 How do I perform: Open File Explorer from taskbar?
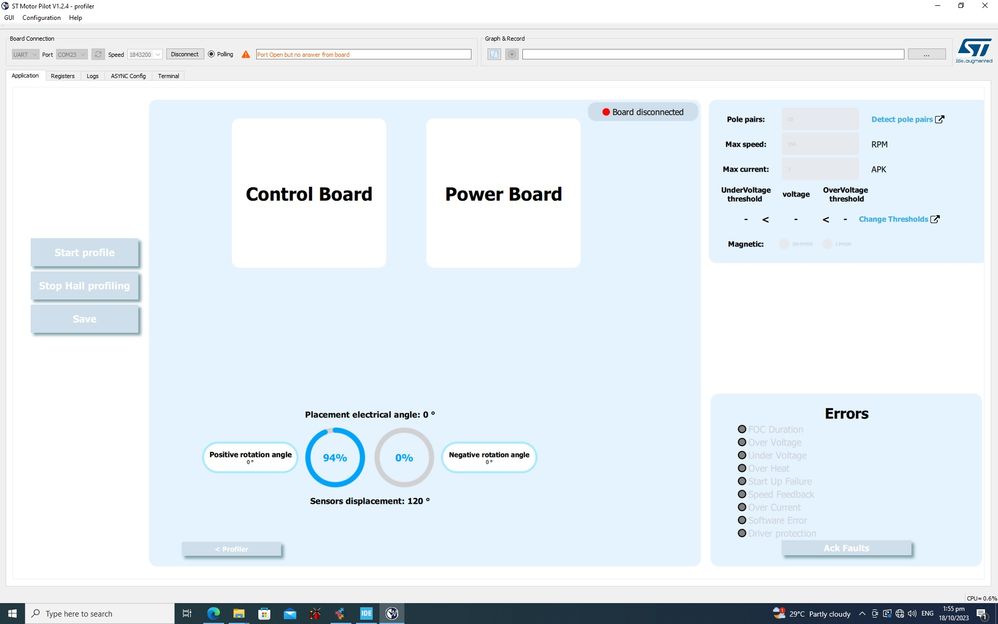[x=239, y=613]
